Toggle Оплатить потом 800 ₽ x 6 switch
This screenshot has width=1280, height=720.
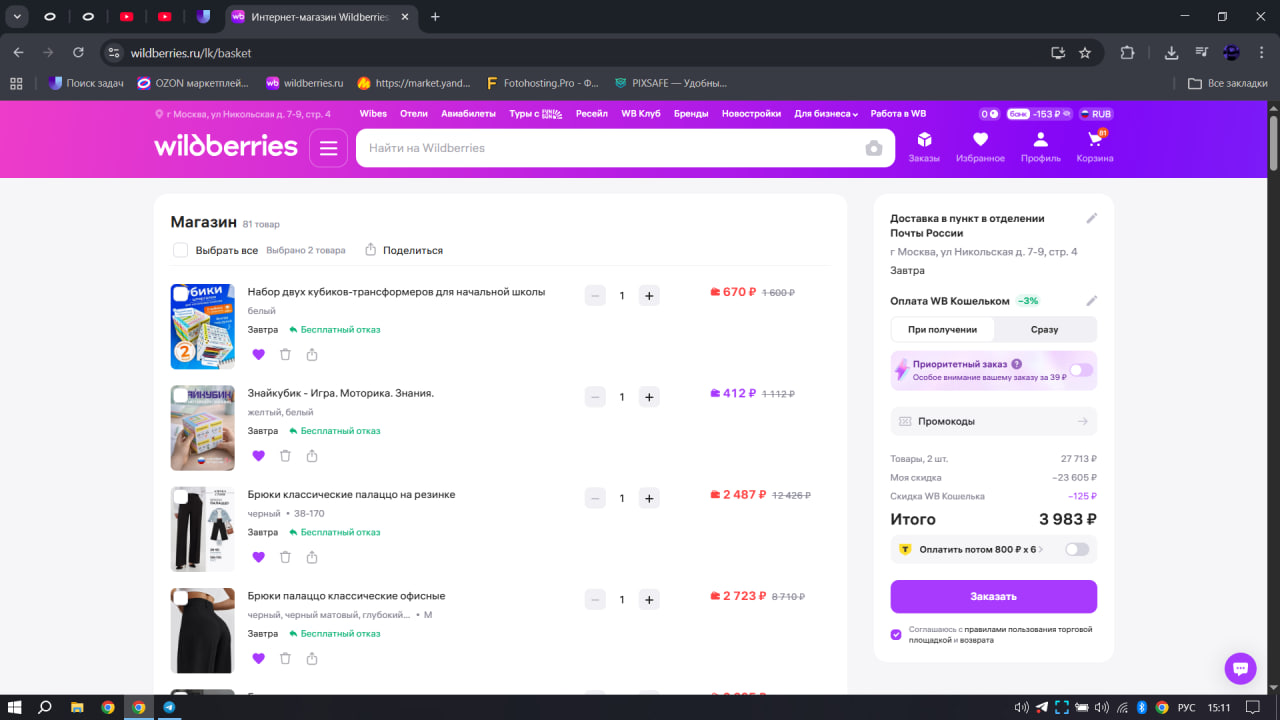(x=1077, y=549)
